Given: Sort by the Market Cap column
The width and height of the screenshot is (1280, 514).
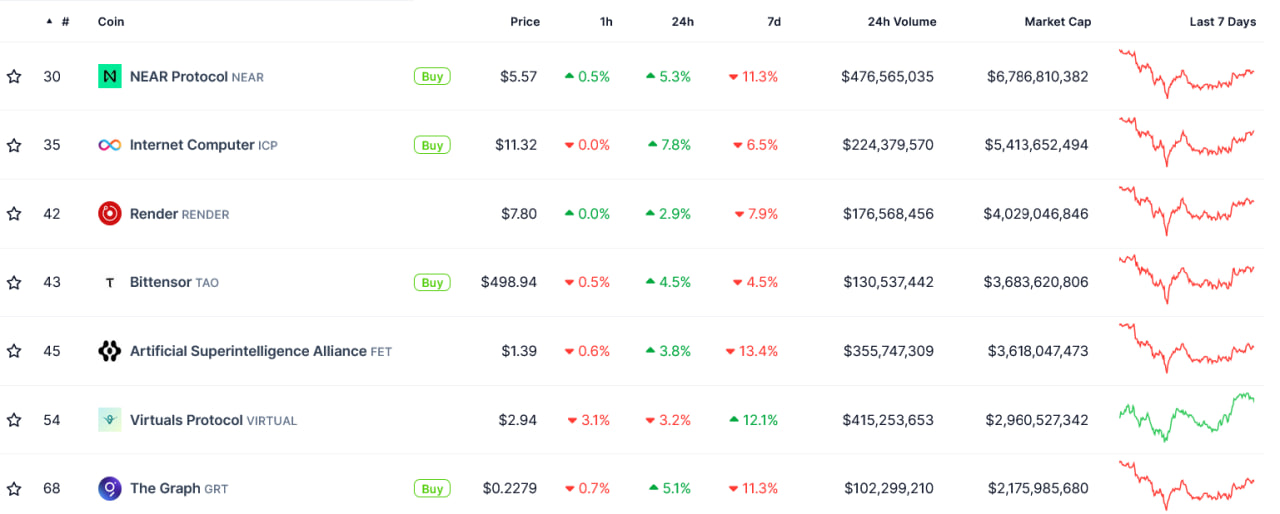Looking at the screenshot, I should click(1057, 21).
